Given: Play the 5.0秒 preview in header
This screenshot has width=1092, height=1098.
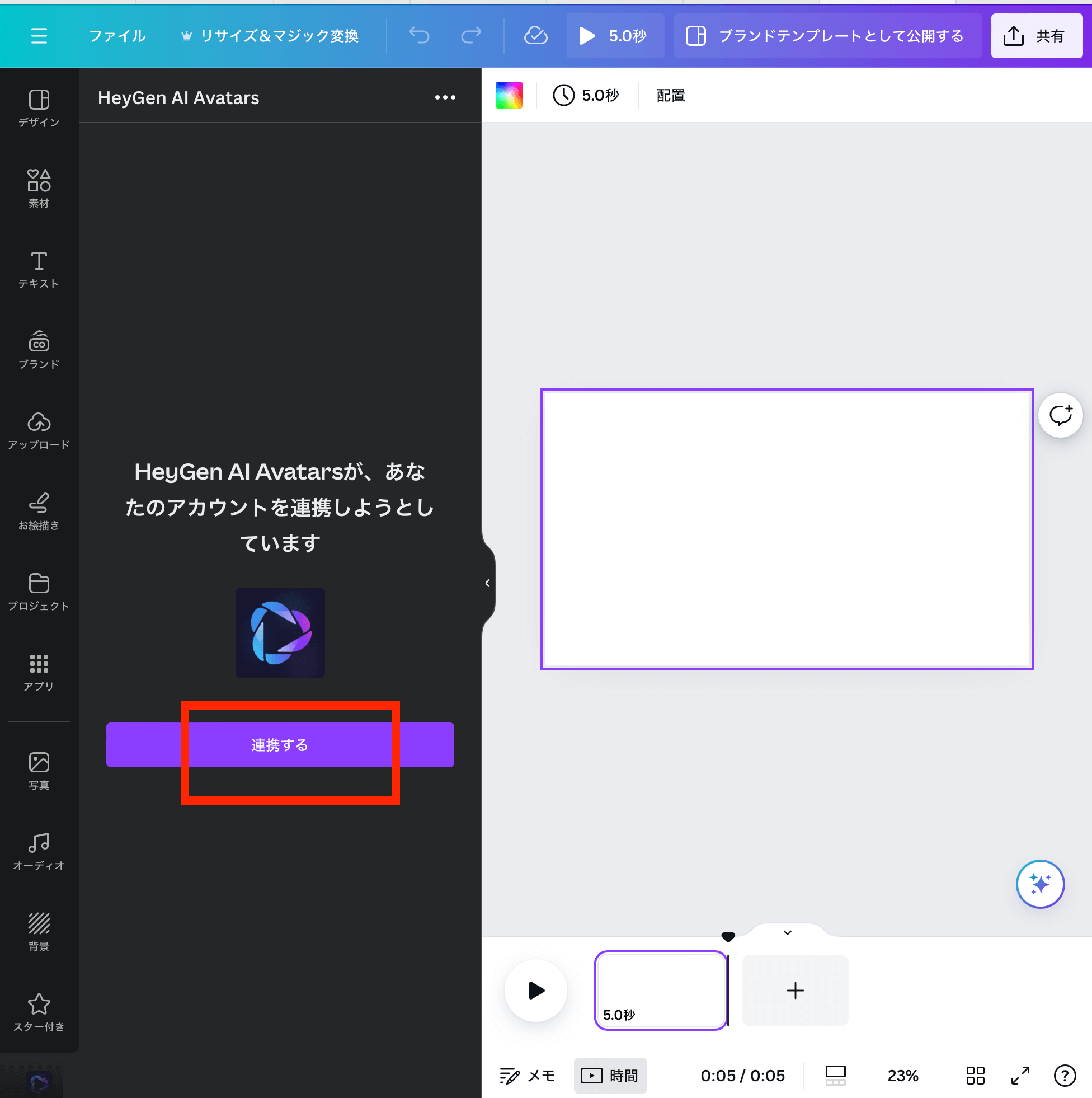Looking at the screenshot, I should point(616,36).
